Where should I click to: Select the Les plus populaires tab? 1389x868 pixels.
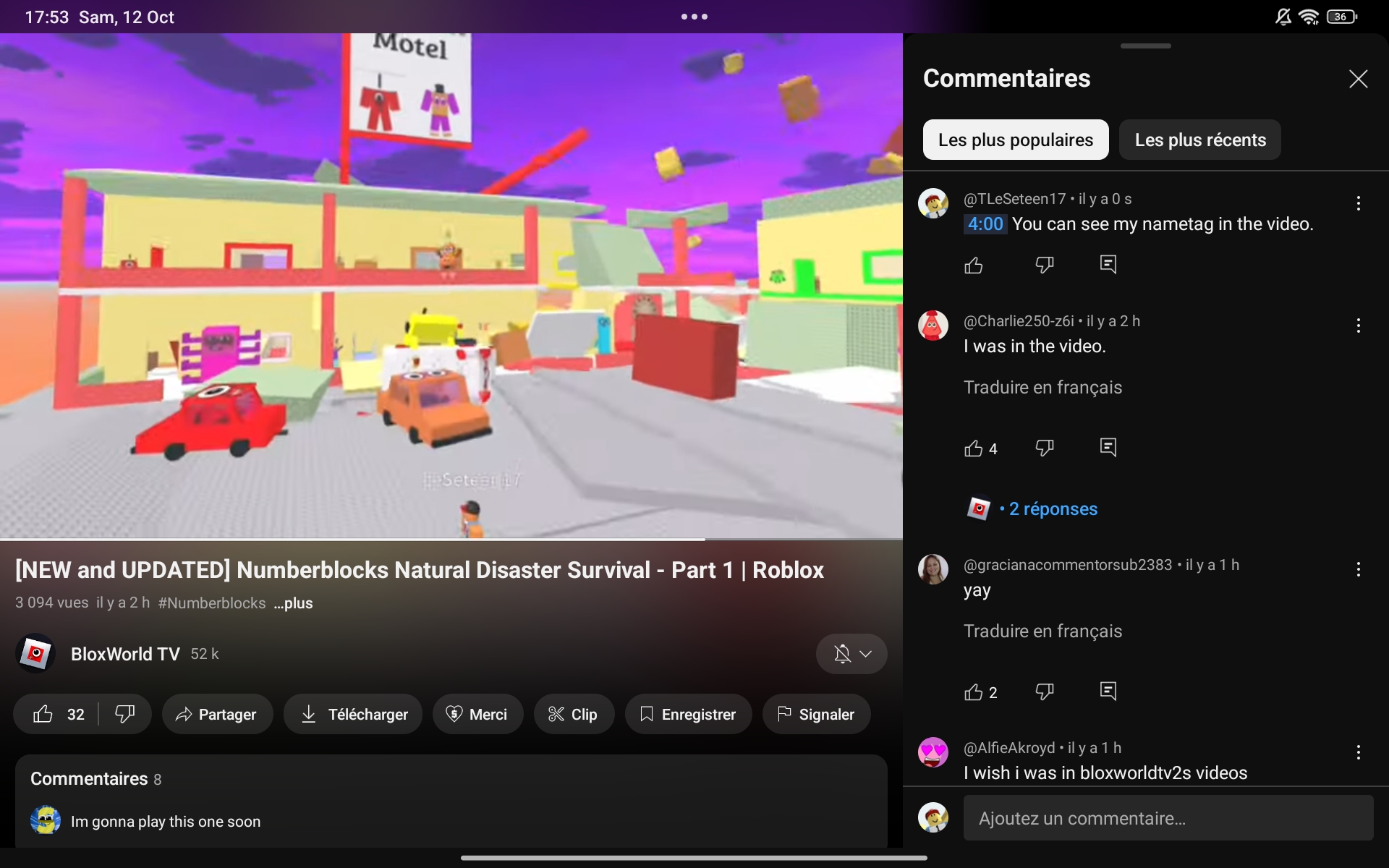pyautogui.click(x=1016, y=140)
